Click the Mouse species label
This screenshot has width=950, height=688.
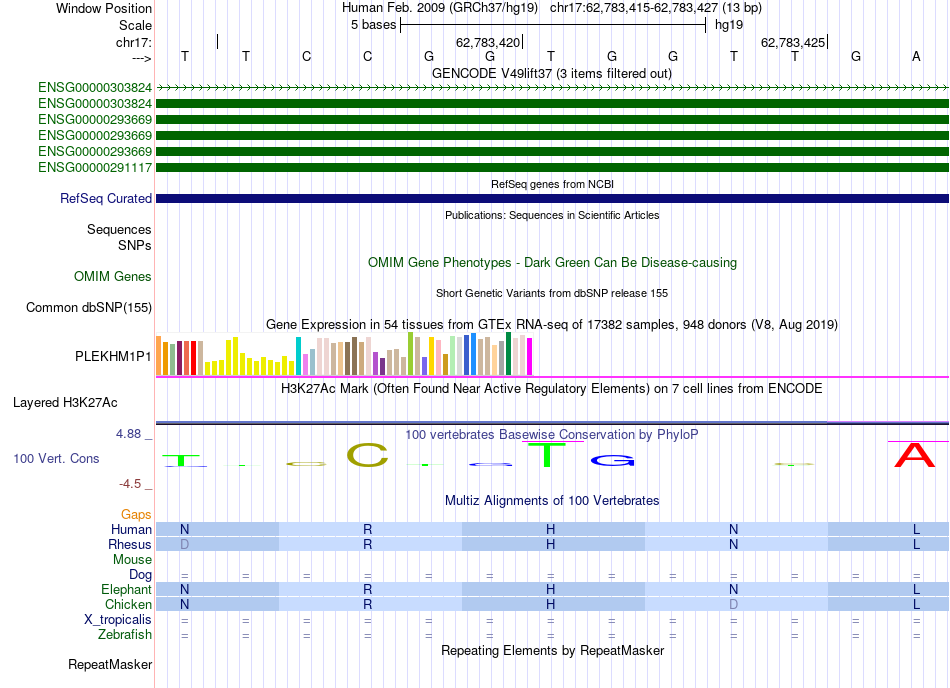point(132,560)
